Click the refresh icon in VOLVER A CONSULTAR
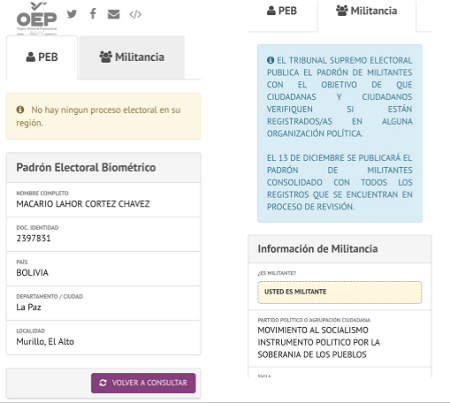 pyautogui.click(x=103, y=383)
